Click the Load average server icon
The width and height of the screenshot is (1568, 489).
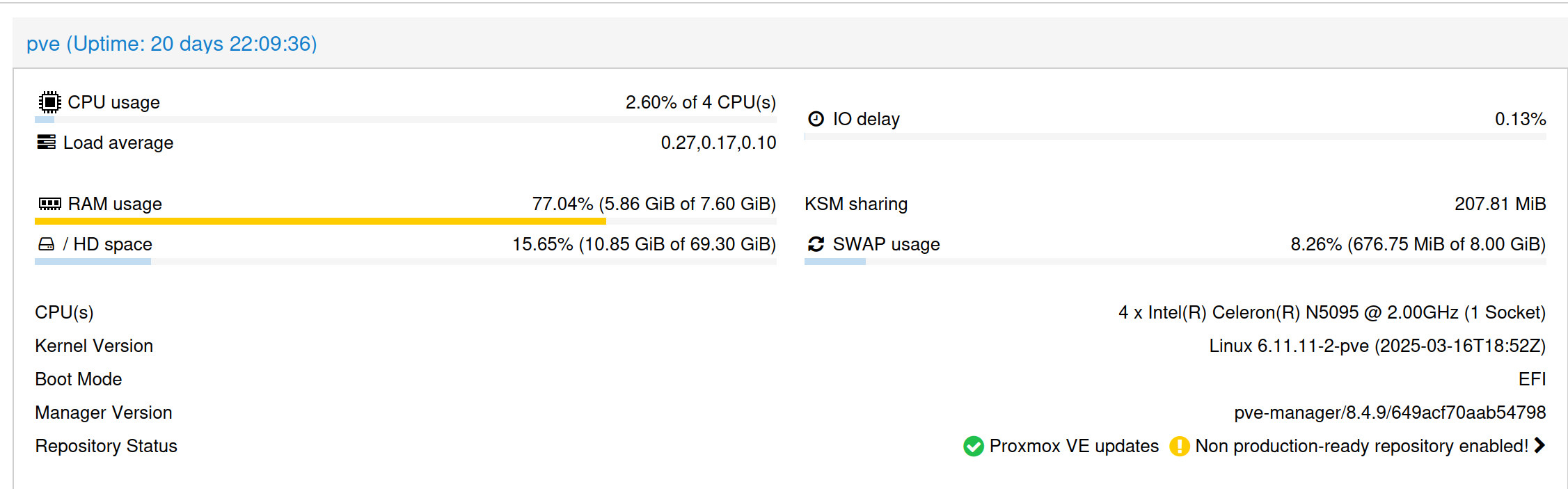click(x=47, y=143)
